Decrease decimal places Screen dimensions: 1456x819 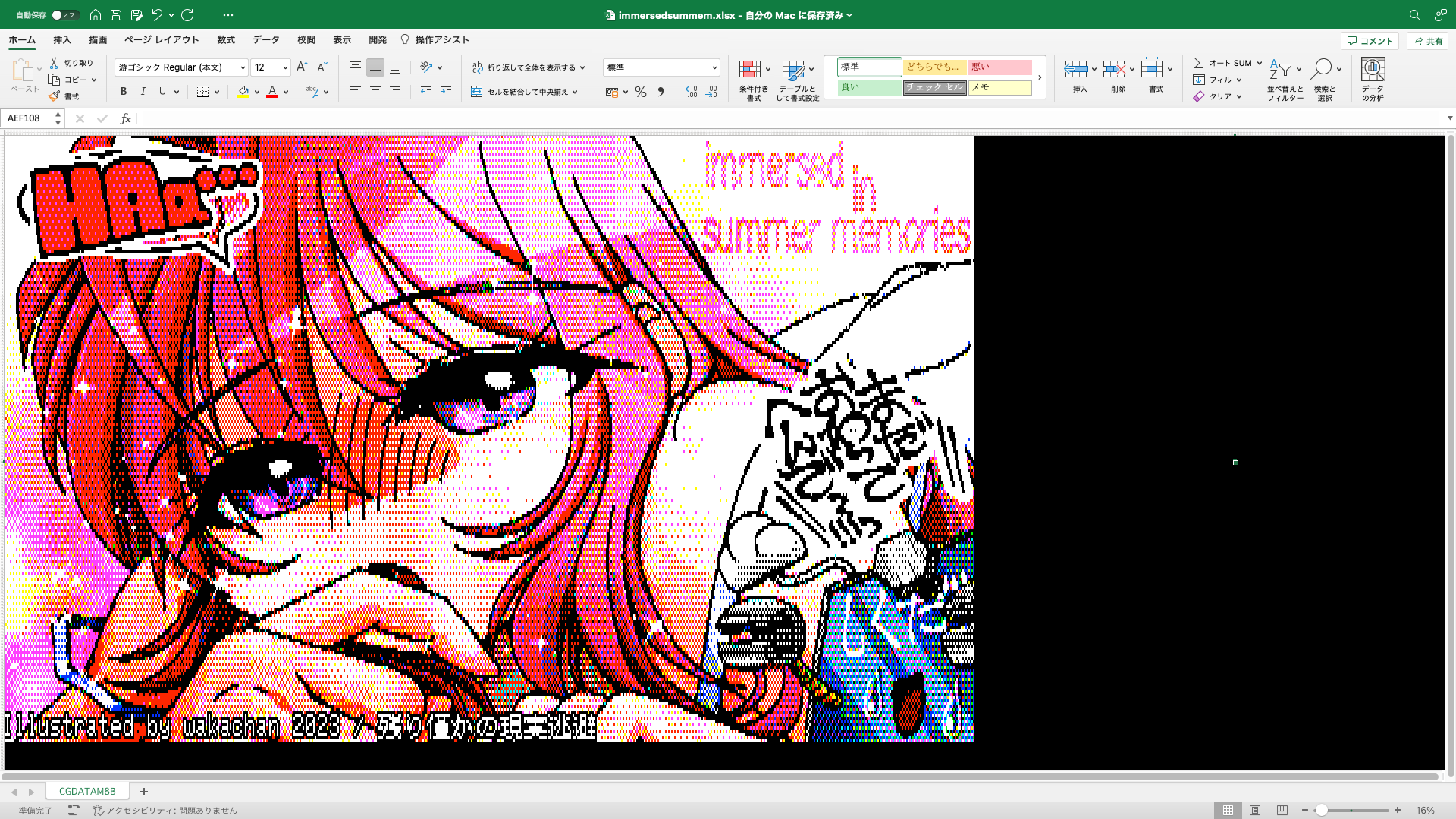click(x=711, y=92)
